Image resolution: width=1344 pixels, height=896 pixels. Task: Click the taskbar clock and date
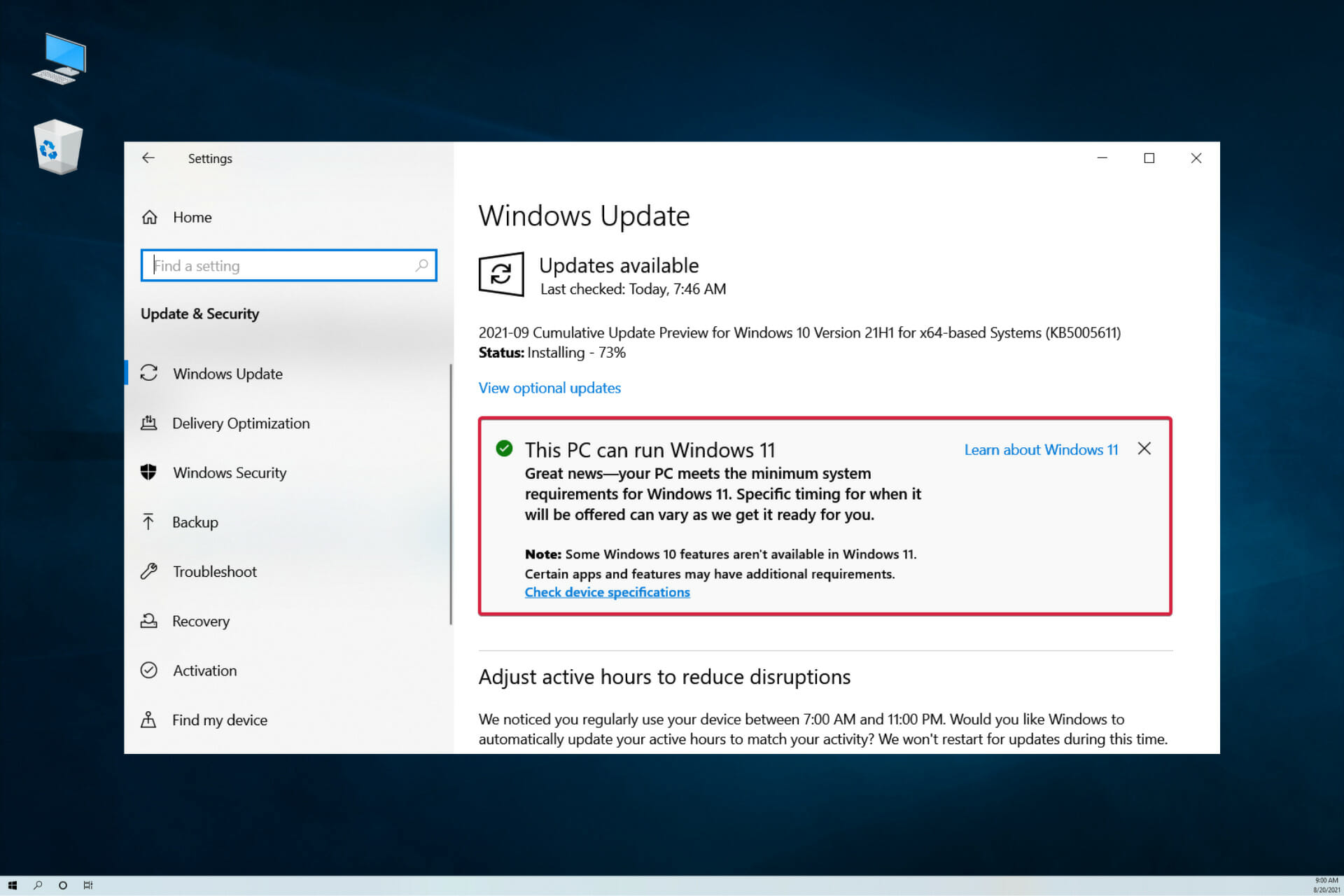coord(1326,885)
